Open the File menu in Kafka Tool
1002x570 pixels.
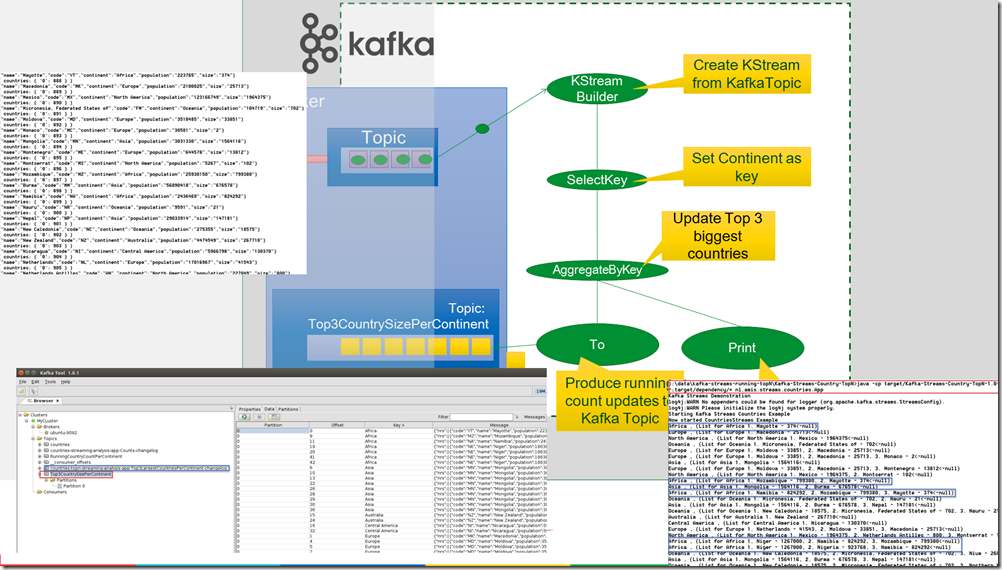click(x=23, y=381)
